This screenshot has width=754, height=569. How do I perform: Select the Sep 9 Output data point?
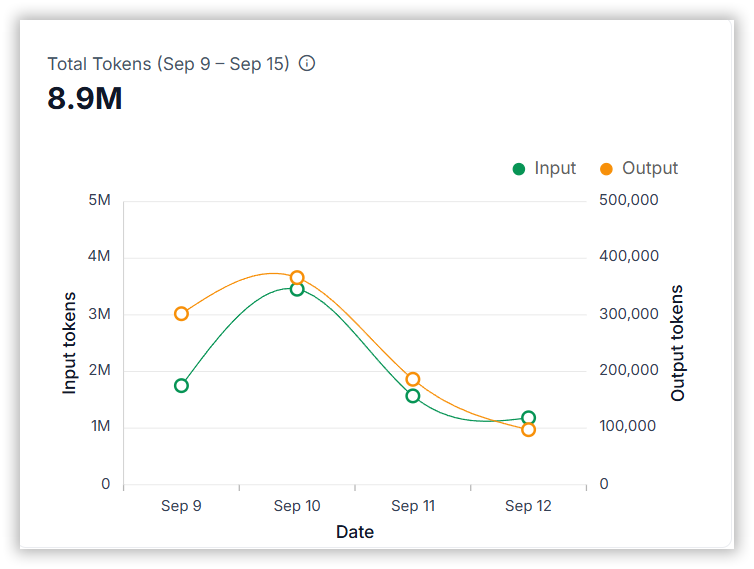pyautogui.click(x=181, y=314)
